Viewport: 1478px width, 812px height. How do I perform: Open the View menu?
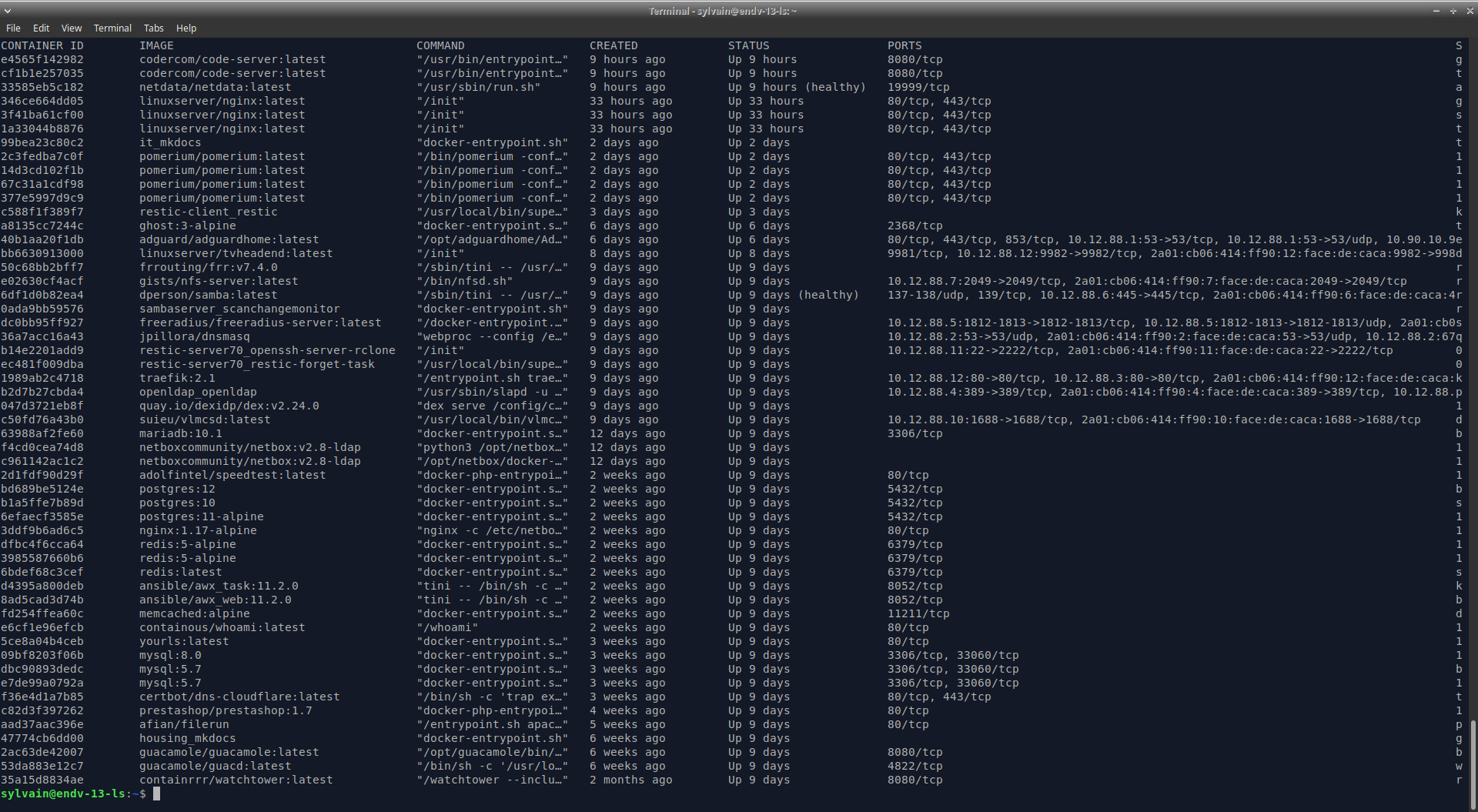pos(72,28)
